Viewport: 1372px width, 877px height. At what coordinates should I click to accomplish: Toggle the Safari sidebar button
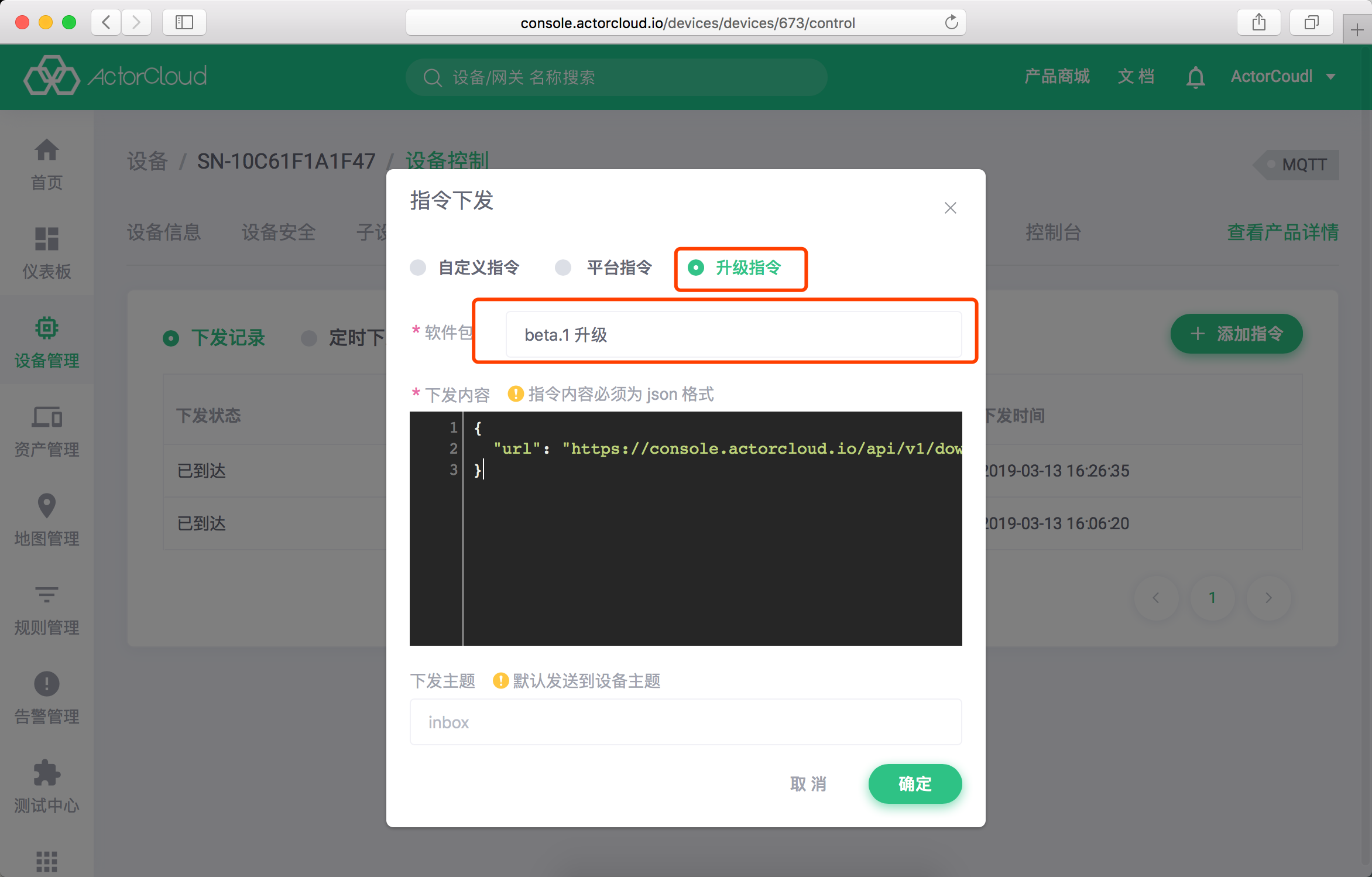tap(184, 23)
